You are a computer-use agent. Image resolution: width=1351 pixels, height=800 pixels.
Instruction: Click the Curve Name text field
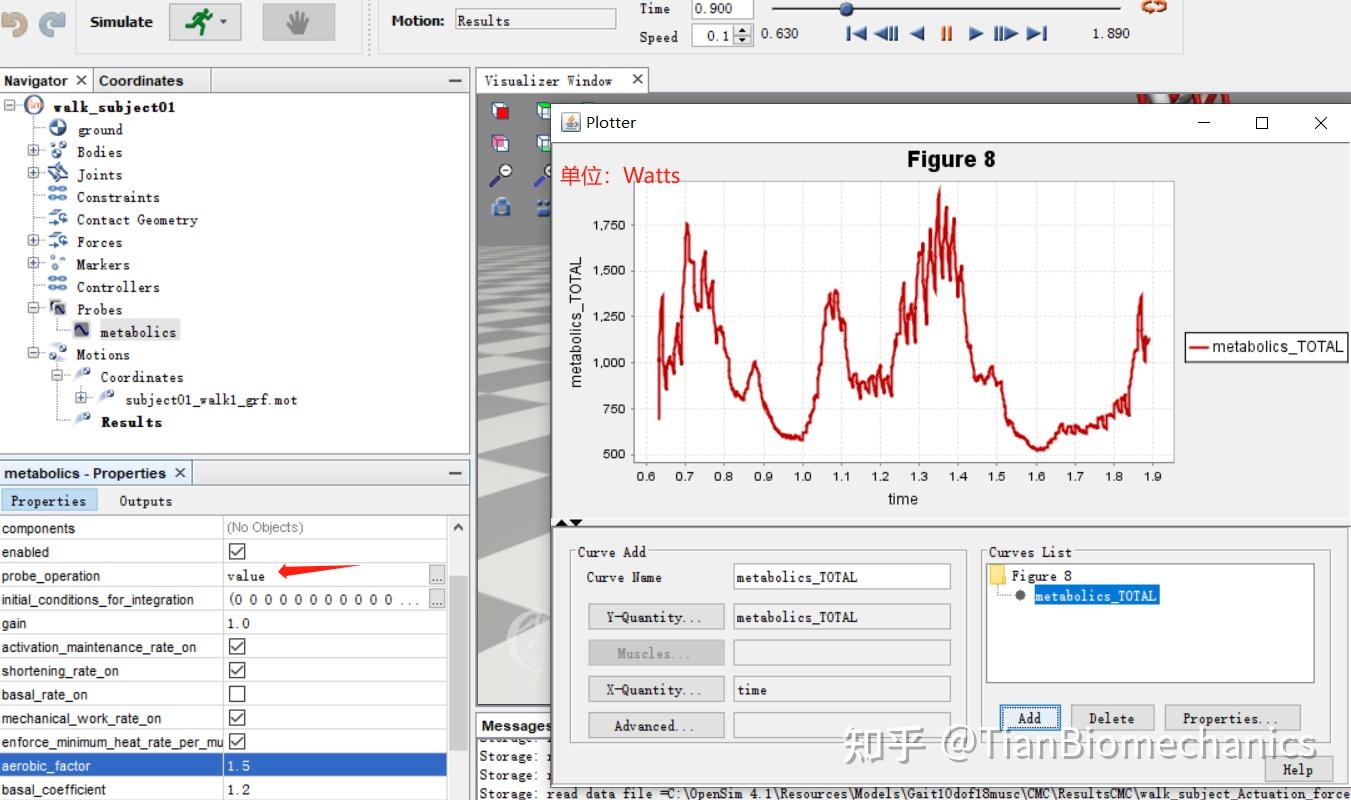841,577
